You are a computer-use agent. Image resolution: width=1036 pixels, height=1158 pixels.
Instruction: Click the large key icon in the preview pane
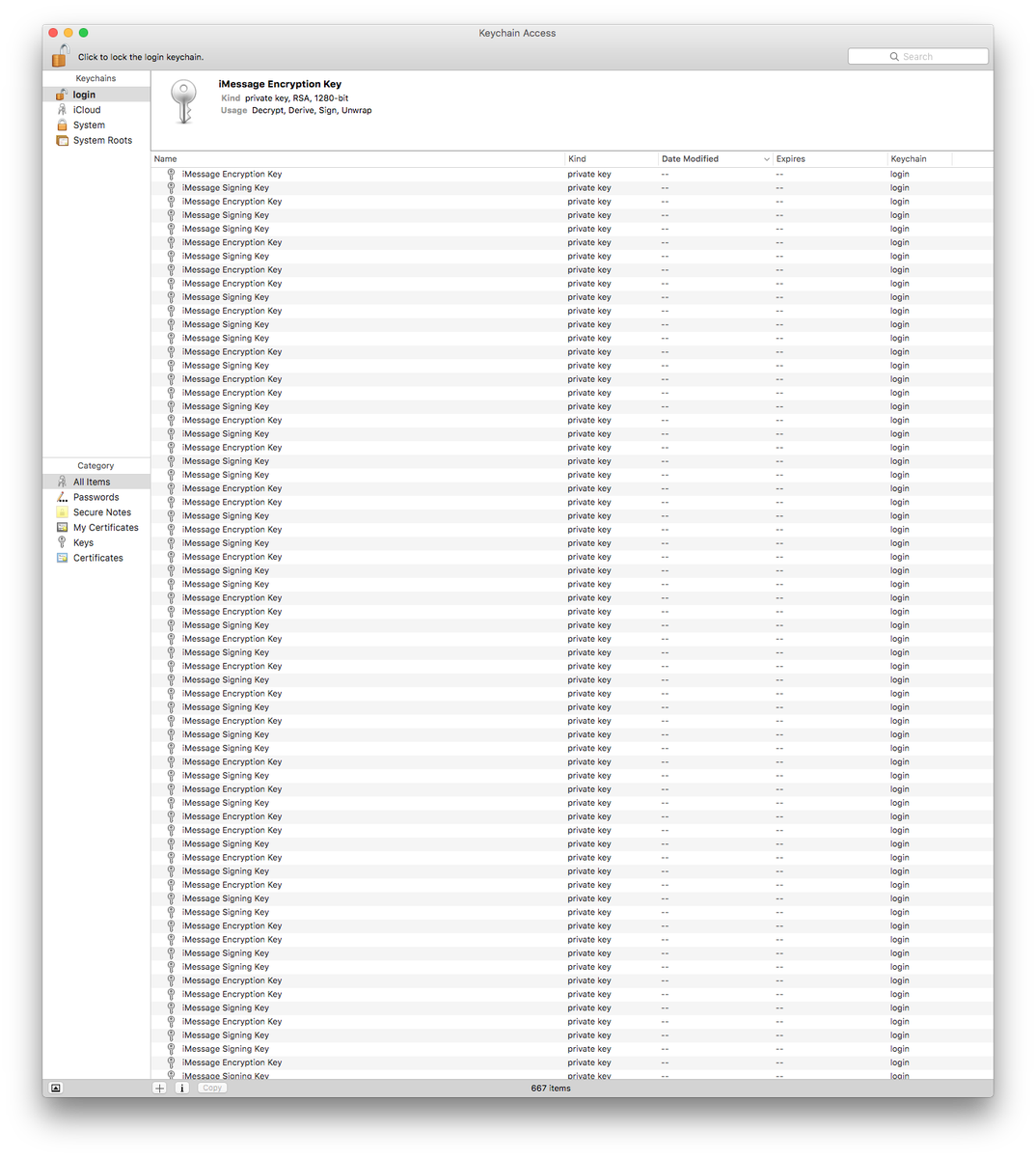pos(183,101)
